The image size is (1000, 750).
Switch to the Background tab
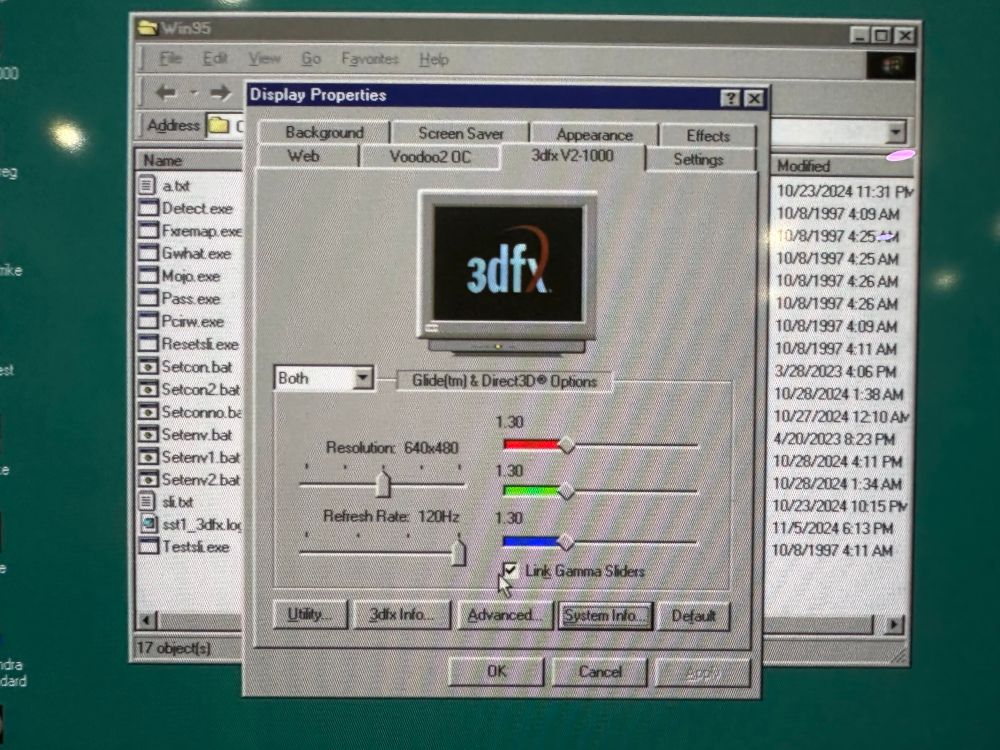tap(324, 132)
